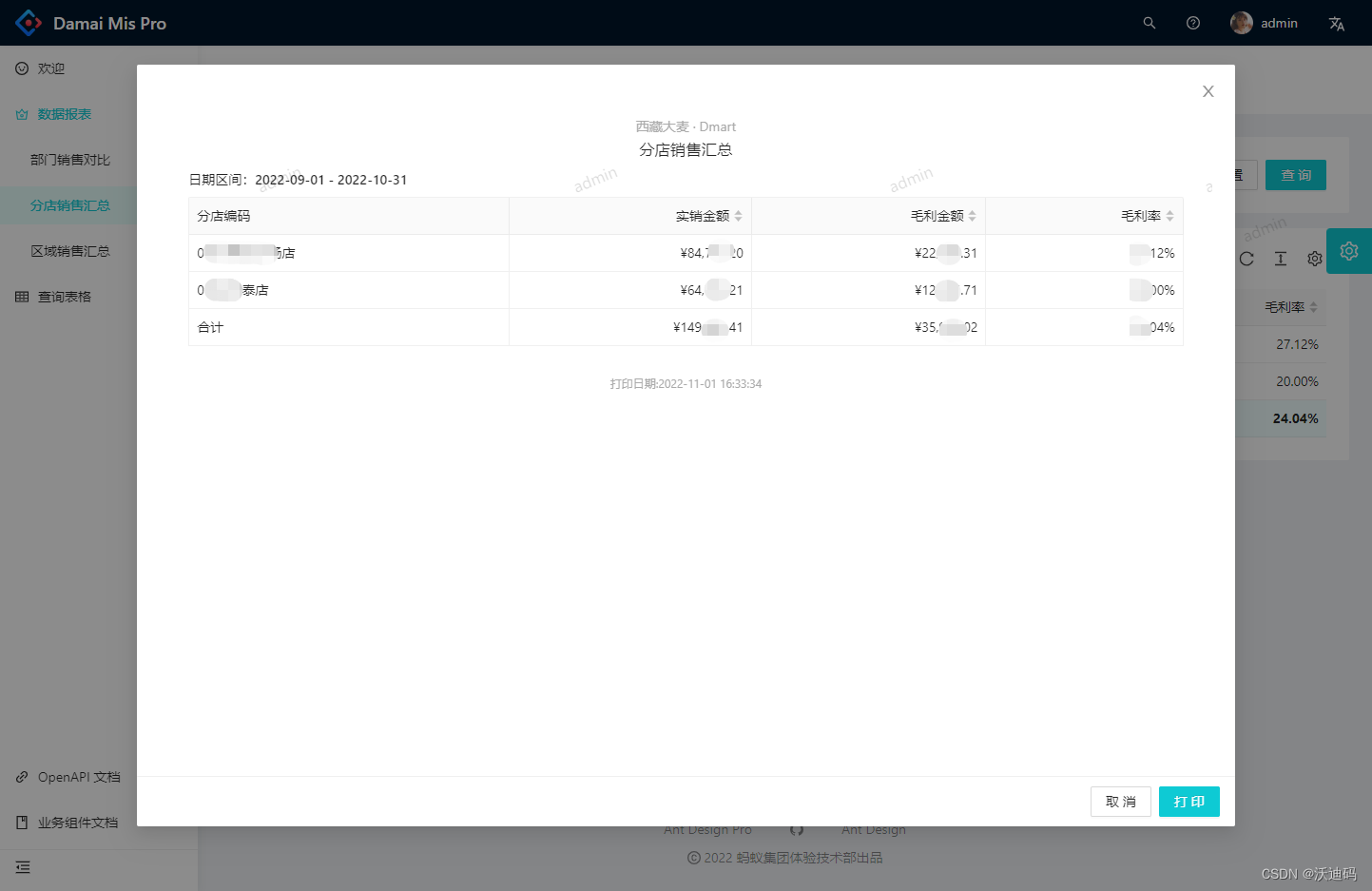Click the help question-mark icon in header
This screenshot has width=1372, height=891.
click(1193, 22)
